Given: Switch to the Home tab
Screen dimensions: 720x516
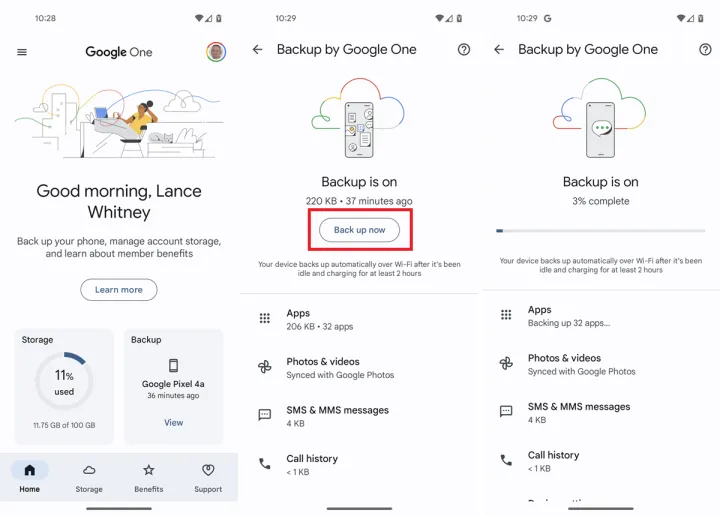Looking at the screenshot, I should 29,478.
